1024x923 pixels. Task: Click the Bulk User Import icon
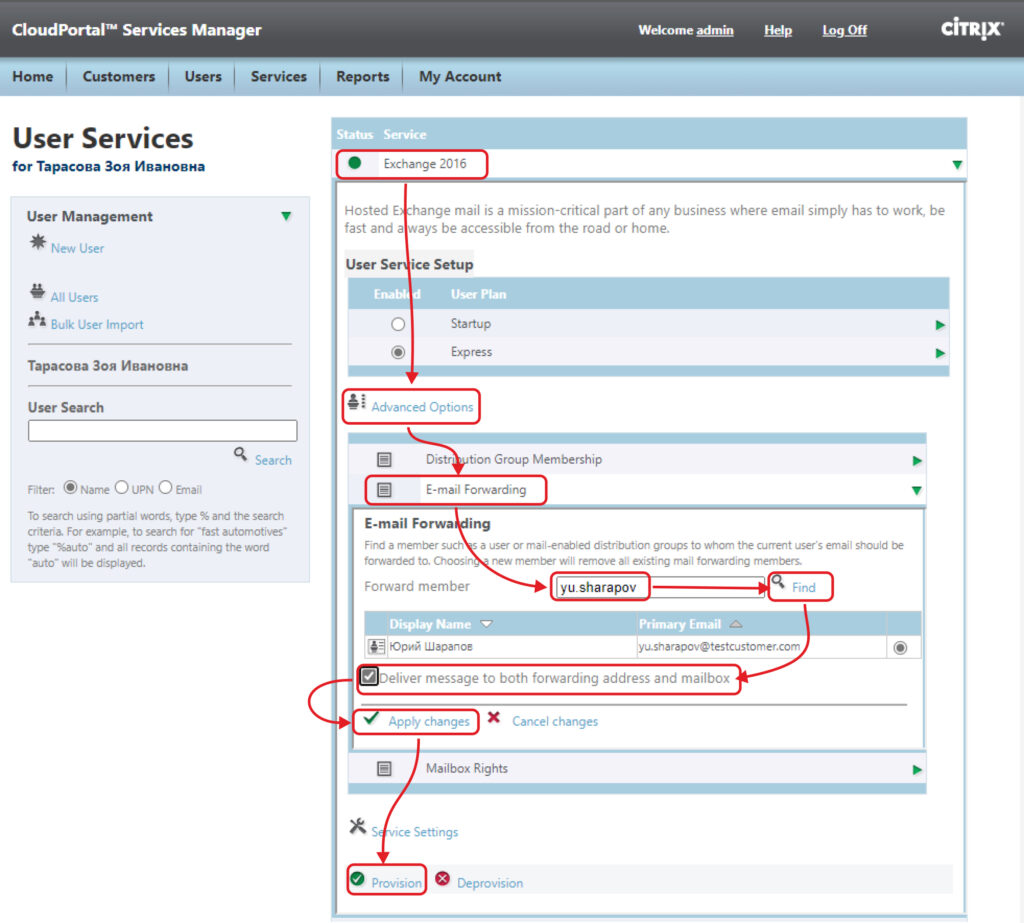(x=37, y=319)
